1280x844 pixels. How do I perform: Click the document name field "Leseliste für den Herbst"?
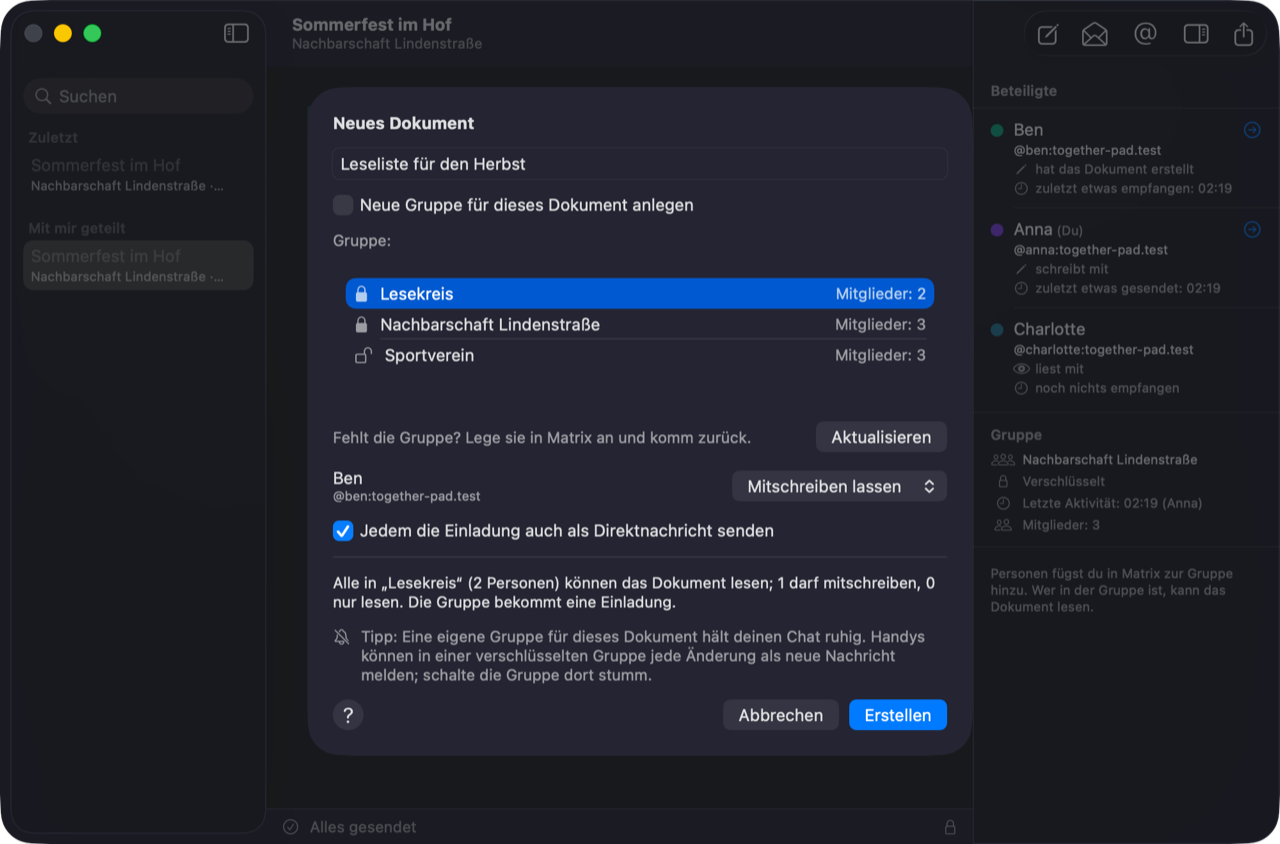tap(640, 164)
